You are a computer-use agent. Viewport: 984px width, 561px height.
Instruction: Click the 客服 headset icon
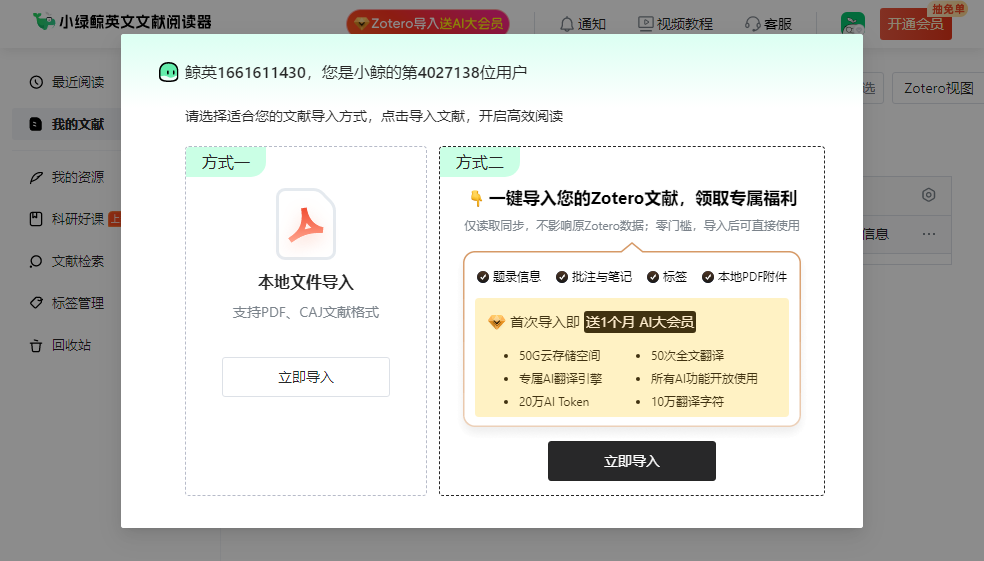tap(752, 24)
